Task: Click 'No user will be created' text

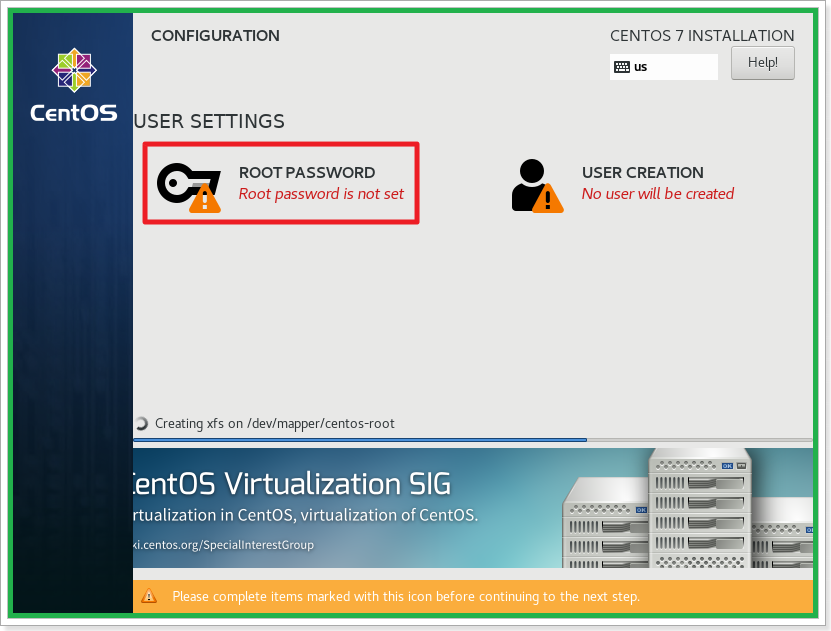Action: point(658,194)
